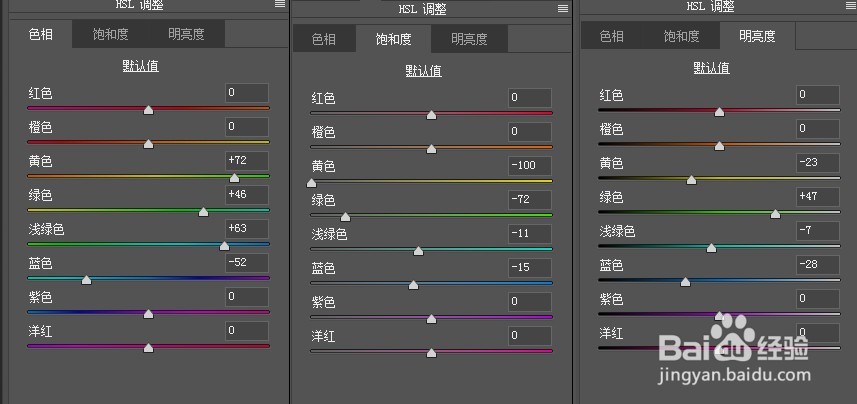Click the 紫色 hue slider handle

coord(148,314)
